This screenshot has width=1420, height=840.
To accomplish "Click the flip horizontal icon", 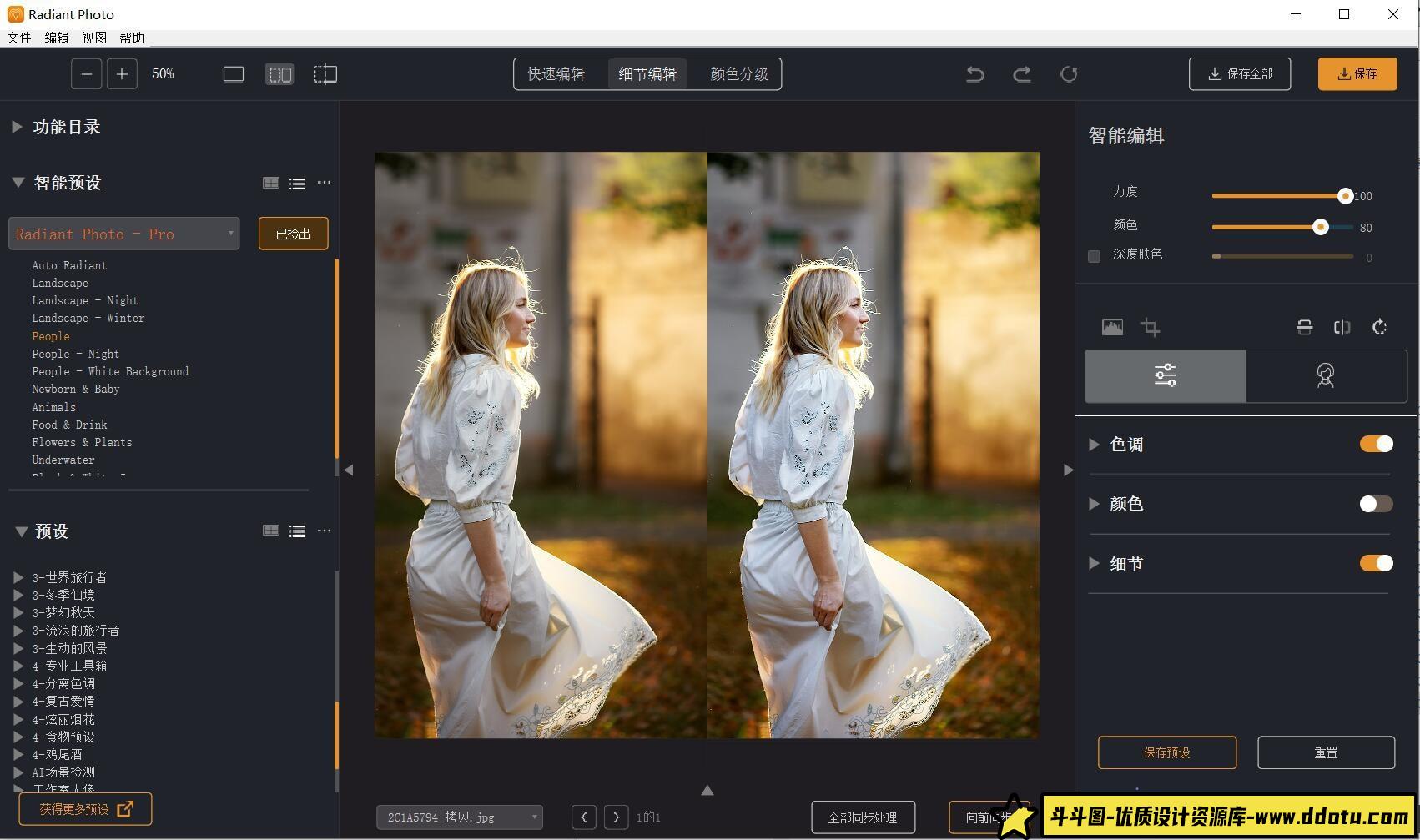I will pos(1342,326).
